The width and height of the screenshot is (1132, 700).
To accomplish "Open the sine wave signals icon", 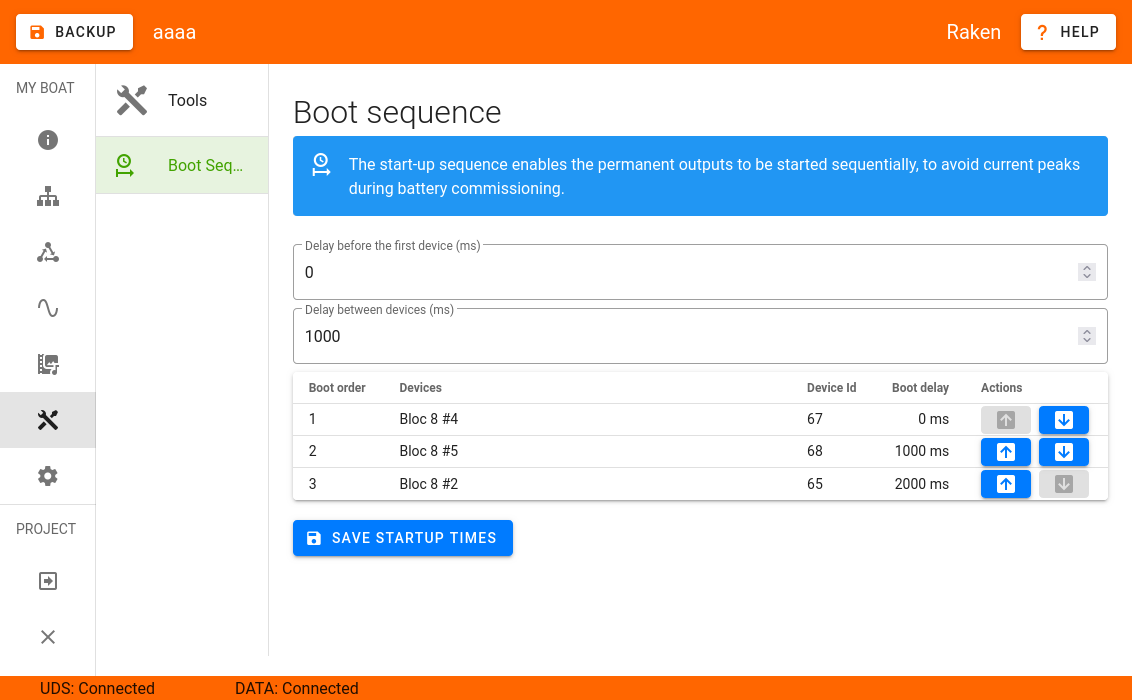I will 48,308.
